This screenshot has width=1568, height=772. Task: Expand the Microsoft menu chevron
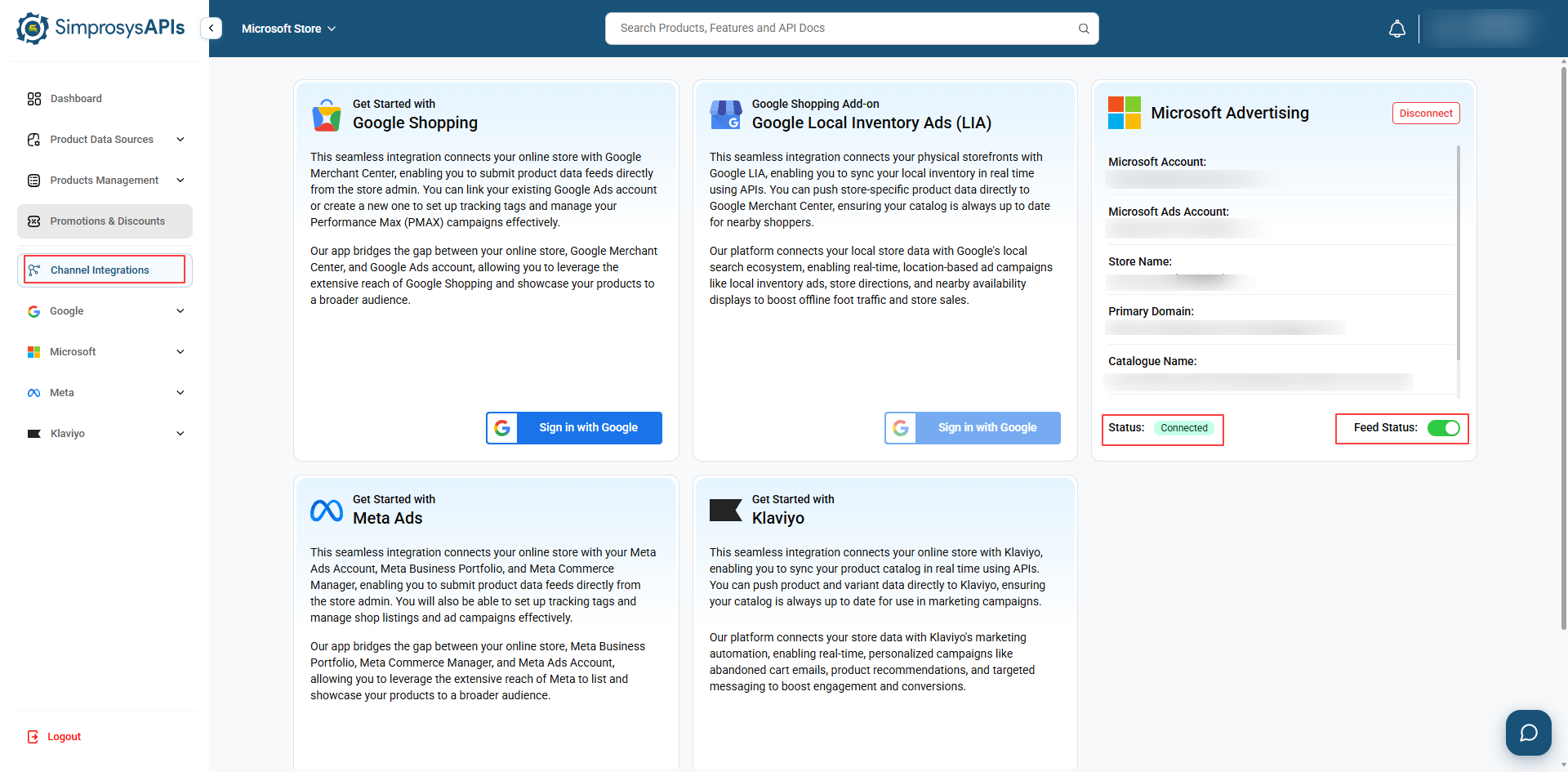click(x=180, y=352)
